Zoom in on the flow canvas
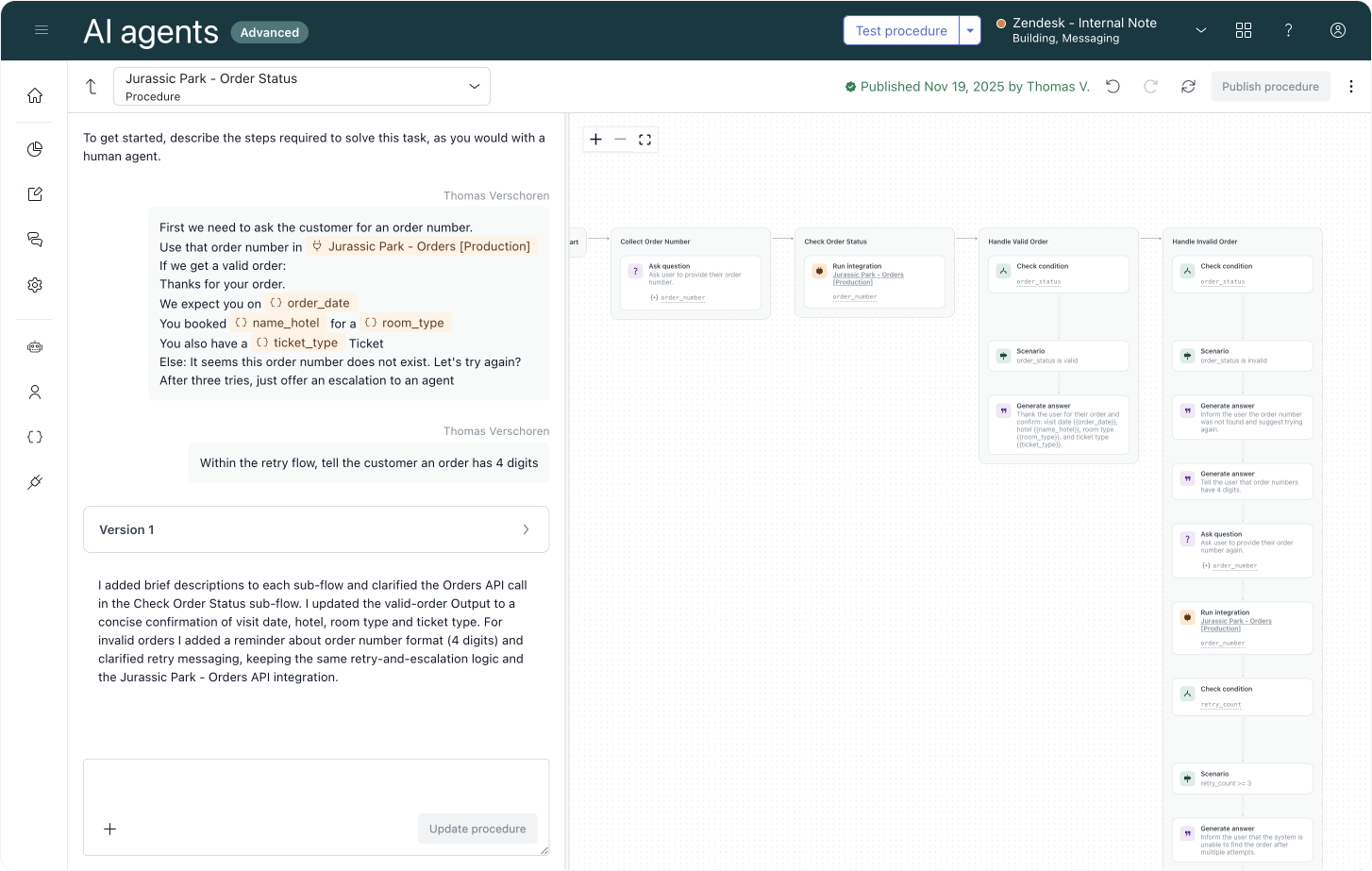Screen dimensions: 1372x871 pos(596,140)
